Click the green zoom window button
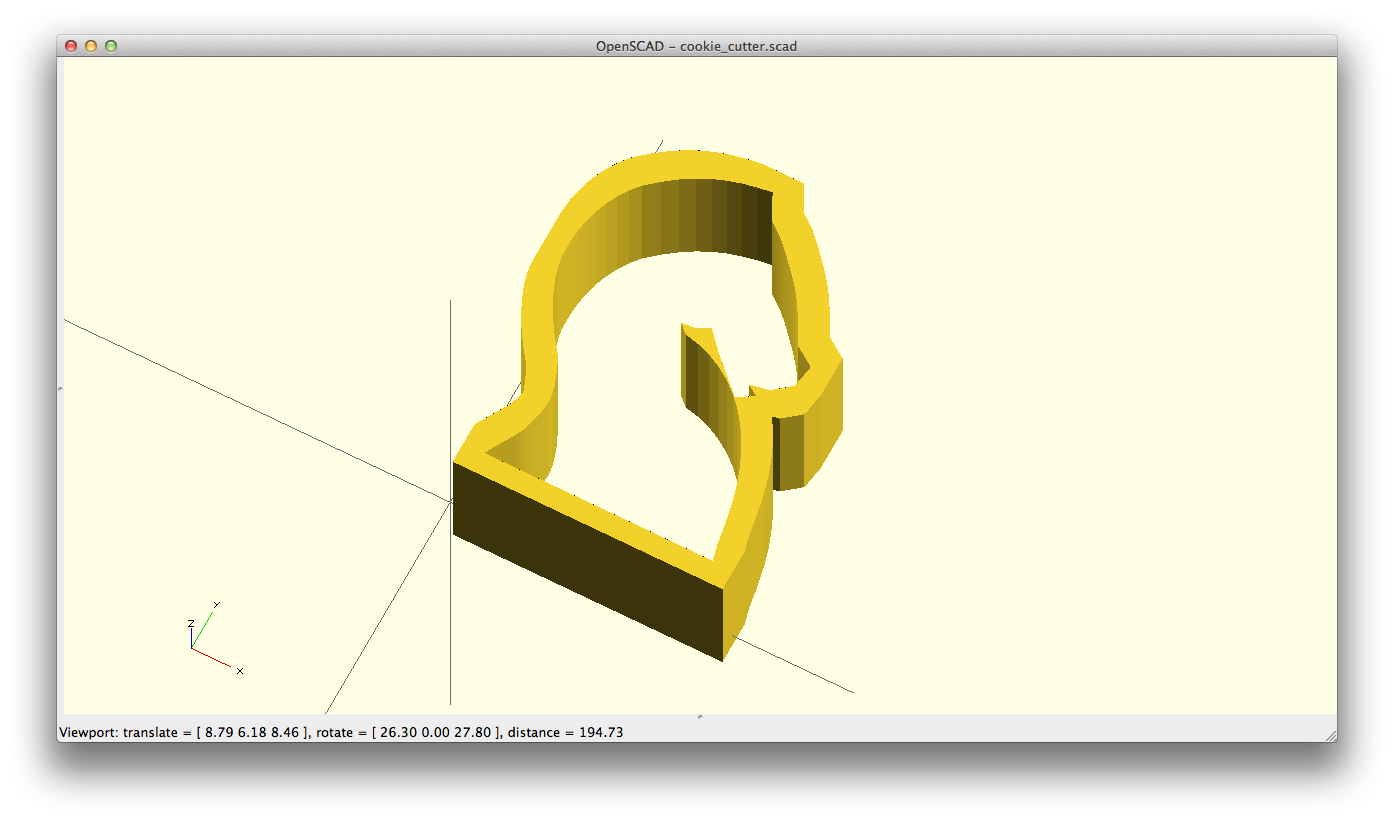 click(111, 46)
